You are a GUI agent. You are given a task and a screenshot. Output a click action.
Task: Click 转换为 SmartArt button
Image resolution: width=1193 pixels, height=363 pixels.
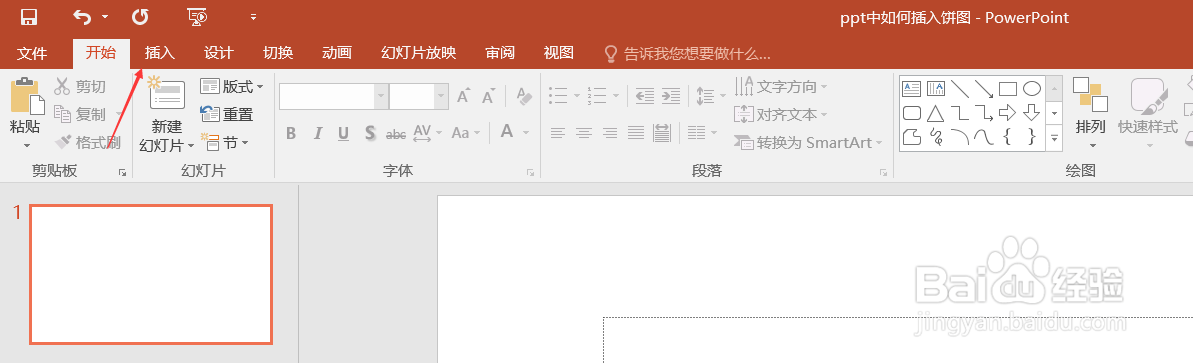click(x=808, y=142)
